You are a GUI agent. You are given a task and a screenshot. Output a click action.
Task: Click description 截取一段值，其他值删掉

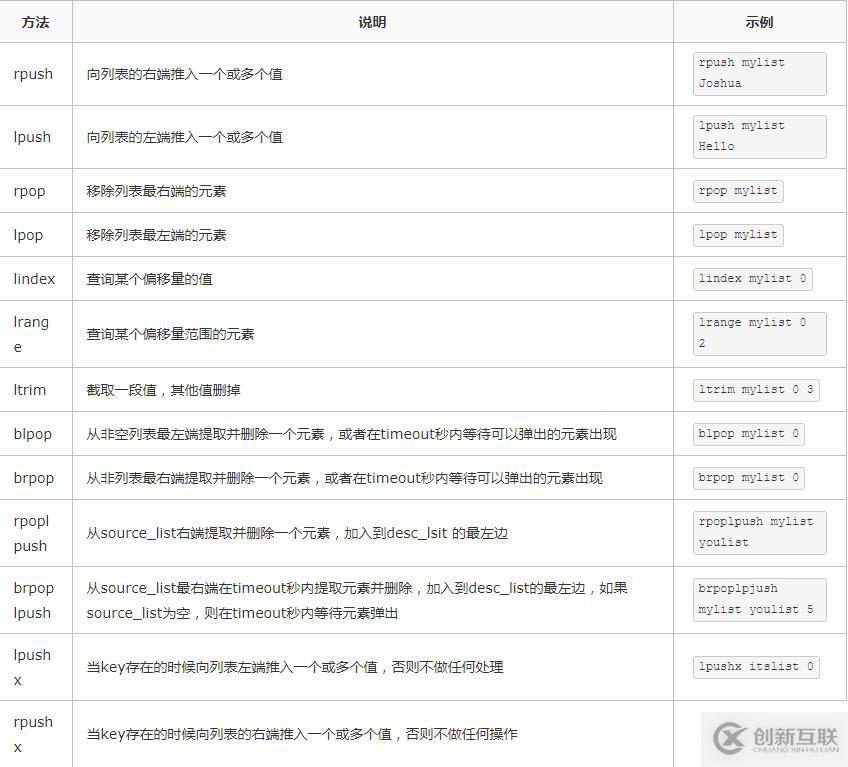[x=163, y=390]
